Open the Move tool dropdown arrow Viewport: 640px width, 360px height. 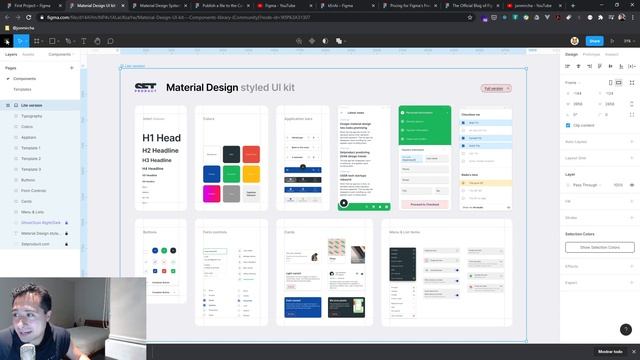pos(26,42)
